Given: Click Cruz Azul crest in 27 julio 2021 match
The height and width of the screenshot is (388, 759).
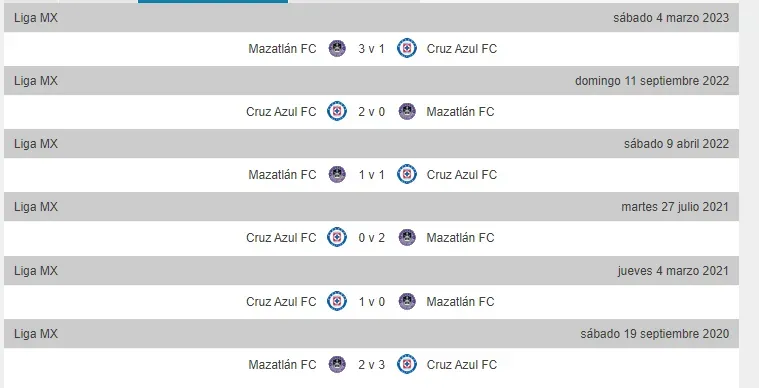Looking at the screenshot, I should pyautogui.click(x=337, y=238).
